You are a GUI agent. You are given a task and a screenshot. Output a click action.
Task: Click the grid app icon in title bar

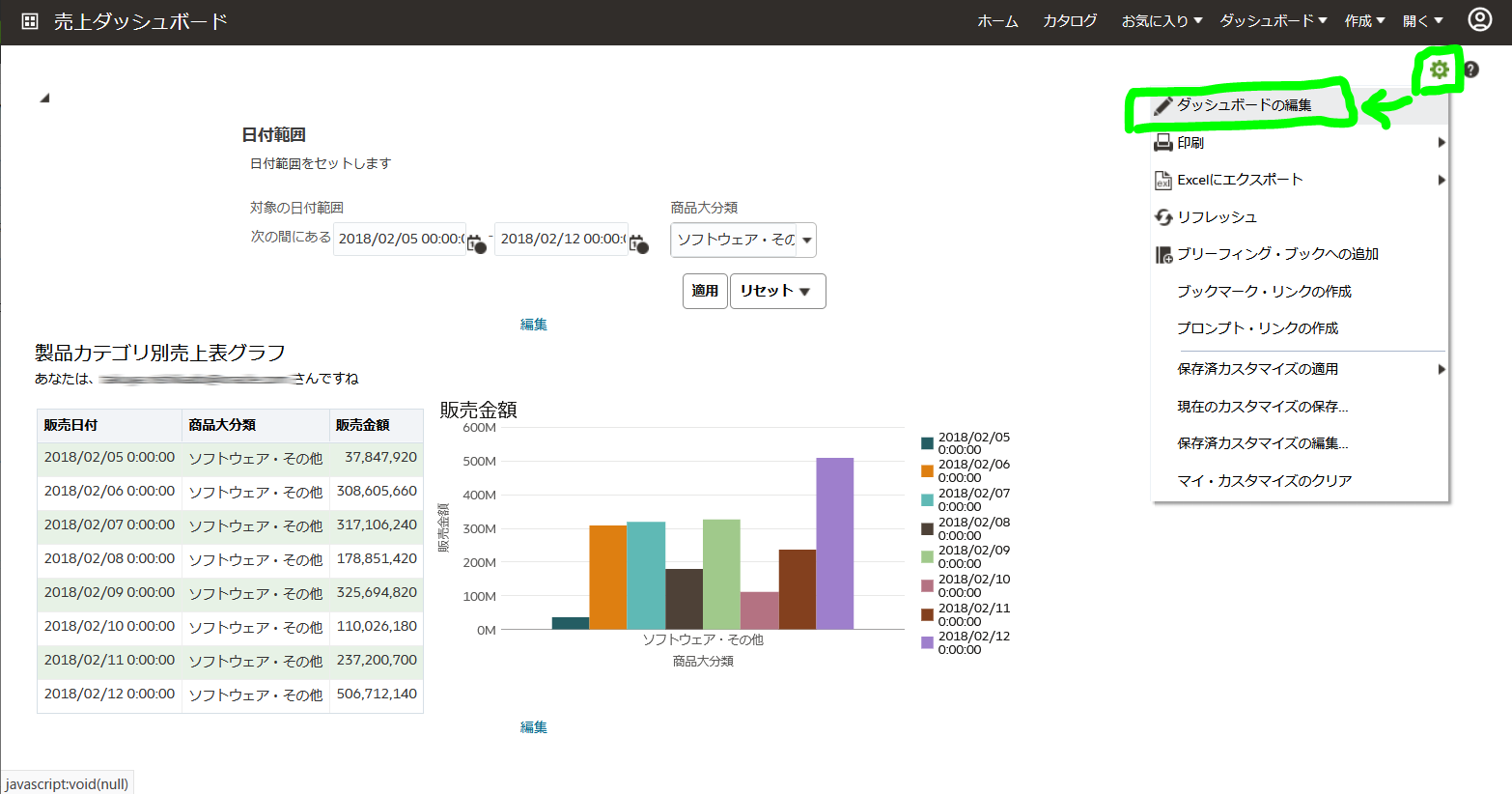tap(28, 18)
